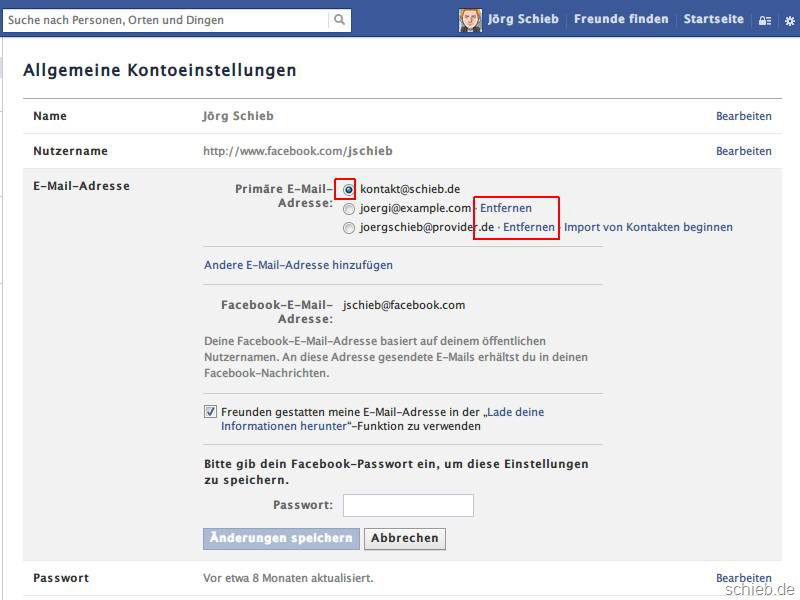The width and height of the screenshot is (800, 600).
Task: Edit the Nutzername row via Bearbeiten
Action: [743, 152]
